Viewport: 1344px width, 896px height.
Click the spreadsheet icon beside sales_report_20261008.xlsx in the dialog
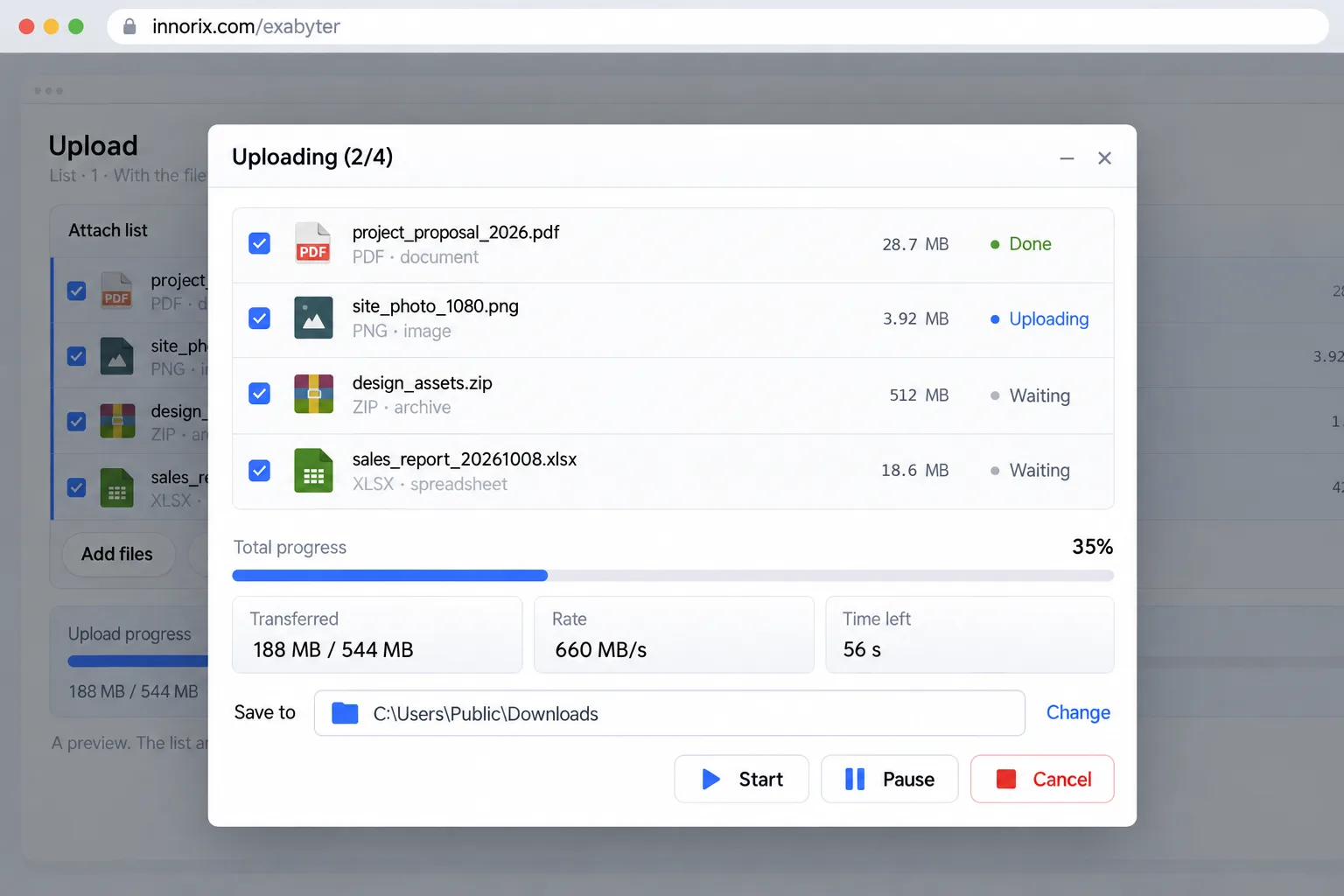(x=313, y=471)
